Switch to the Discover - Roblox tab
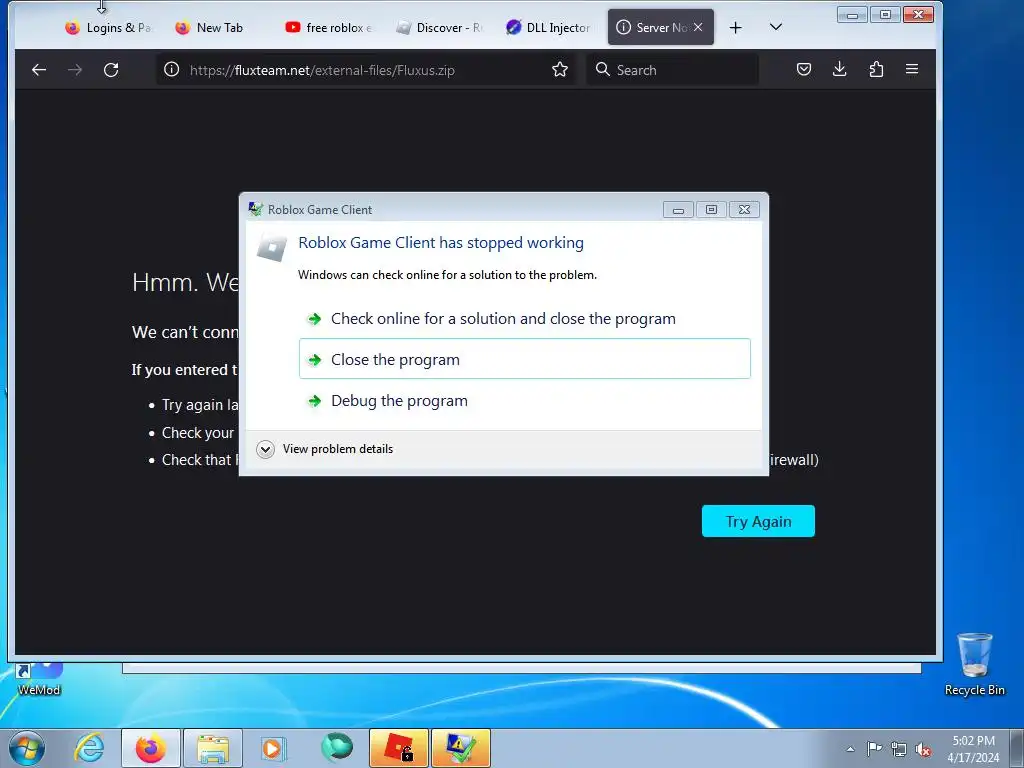The height and width of the screenshot is (768, 1024). pos(439,27)
